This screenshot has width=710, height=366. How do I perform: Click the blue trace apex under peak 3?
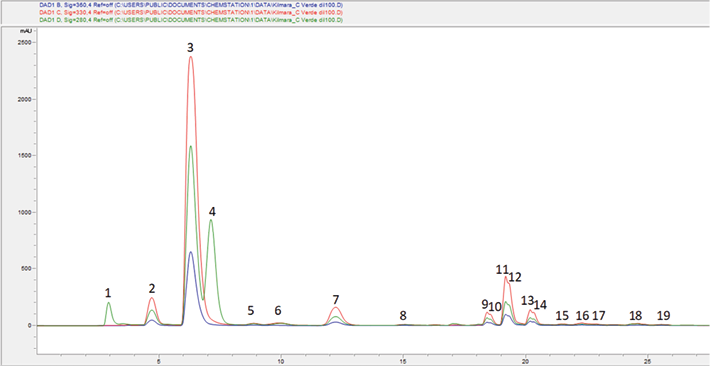click(191, 252)
